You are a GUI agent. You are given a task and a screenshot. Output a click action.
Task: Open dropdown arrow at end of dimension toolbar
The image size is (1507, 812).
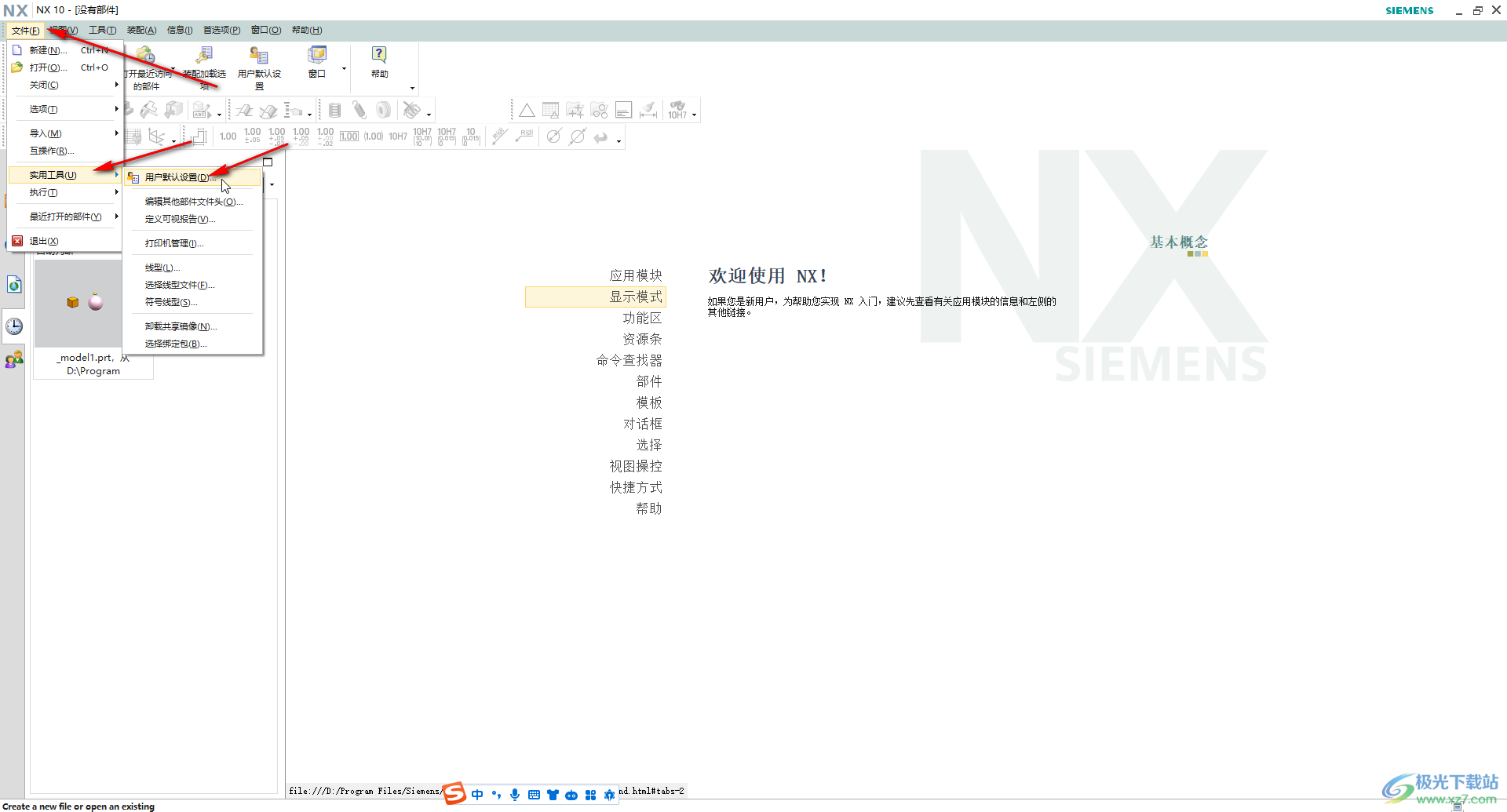pos(618,141)
